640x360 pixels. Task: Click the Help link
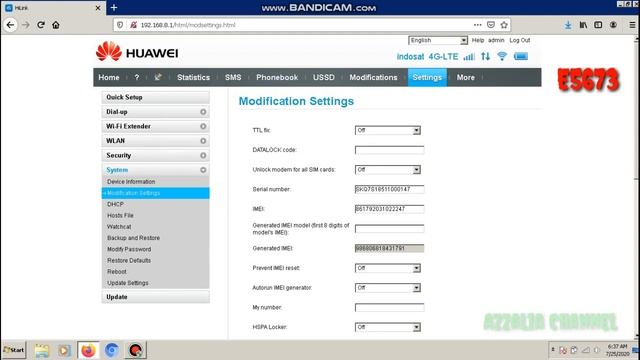click(x=478, y=40)
